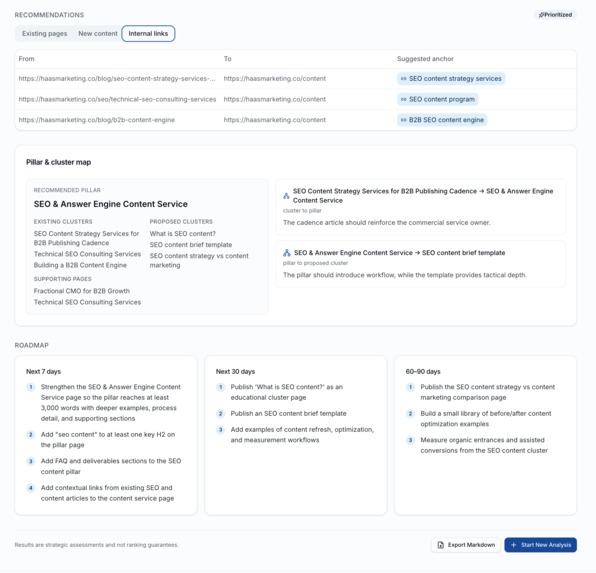
Task: Click the To column header
Action: (x=227, y=59)
